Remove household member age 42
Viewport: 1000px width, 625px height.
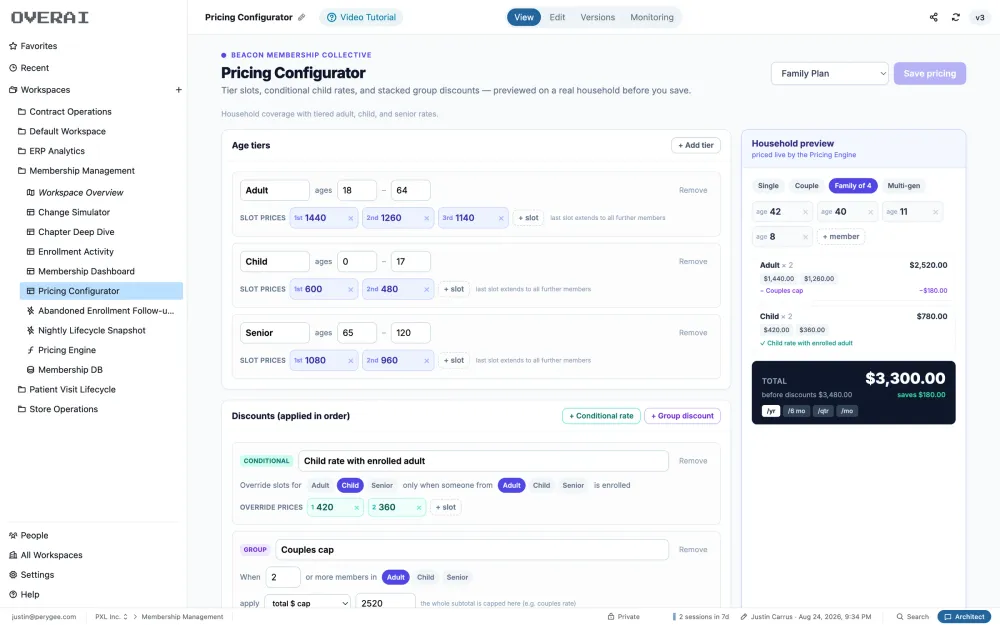[x=805, y=212]
